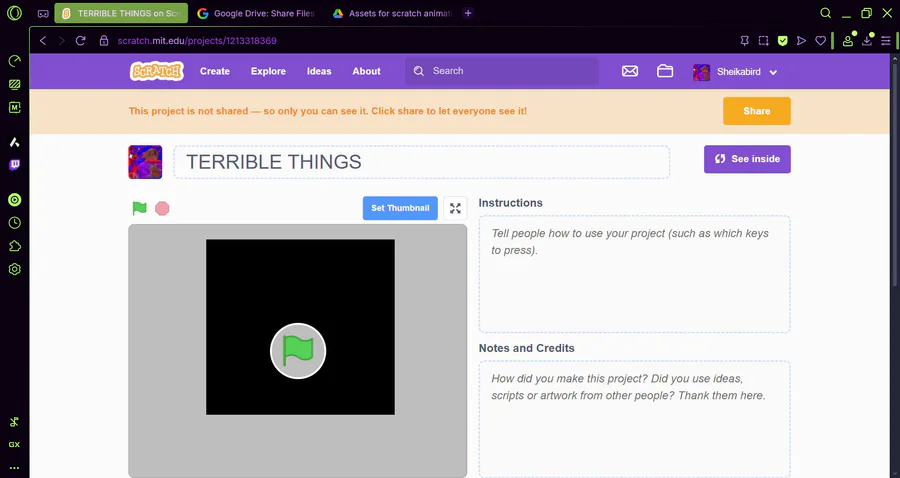
Task: Start project with large center green flag
Action: [298, 351]
